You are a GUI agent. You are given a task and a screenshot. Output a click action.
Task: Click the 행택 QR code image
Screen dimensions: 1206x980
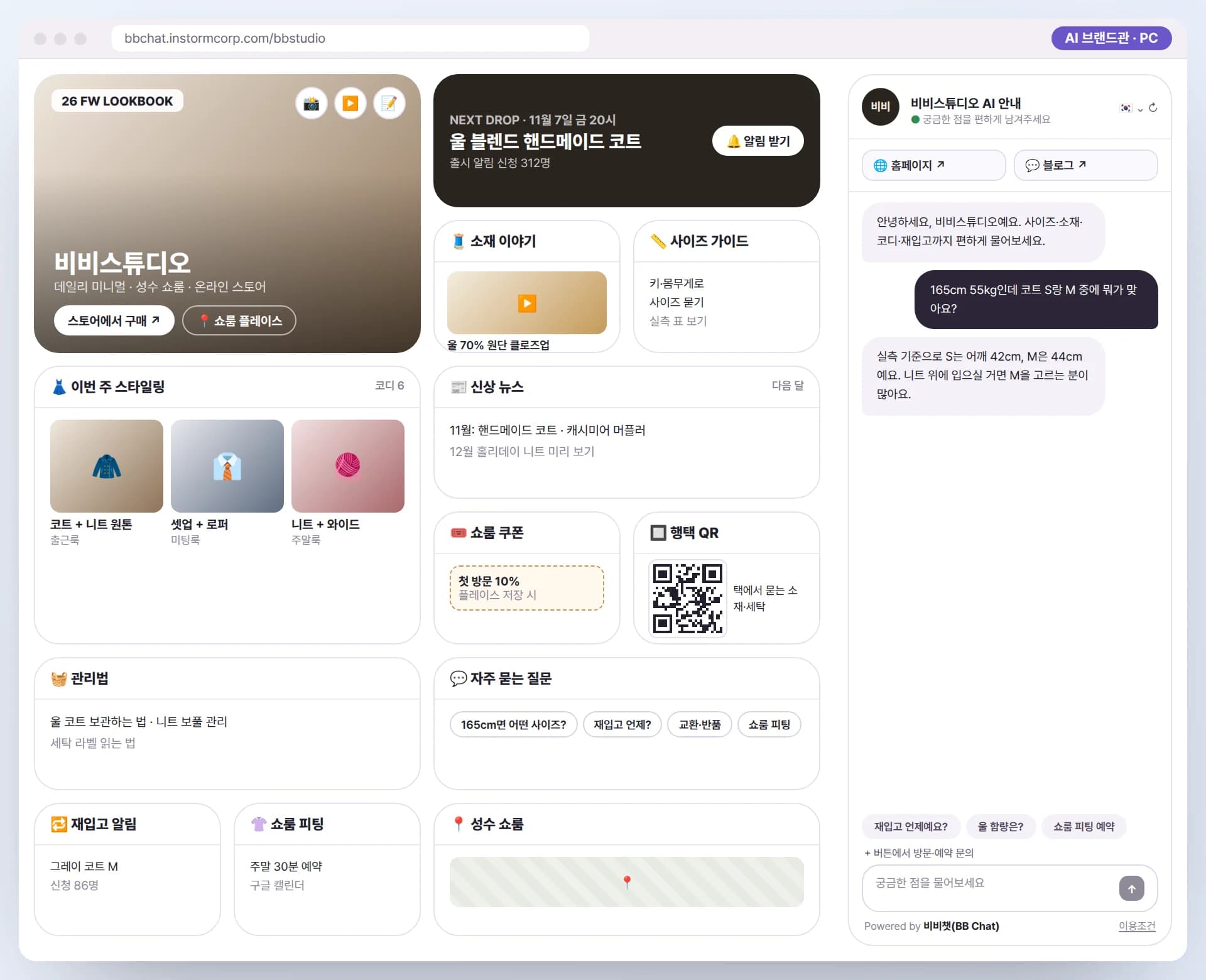pos(688,599)
